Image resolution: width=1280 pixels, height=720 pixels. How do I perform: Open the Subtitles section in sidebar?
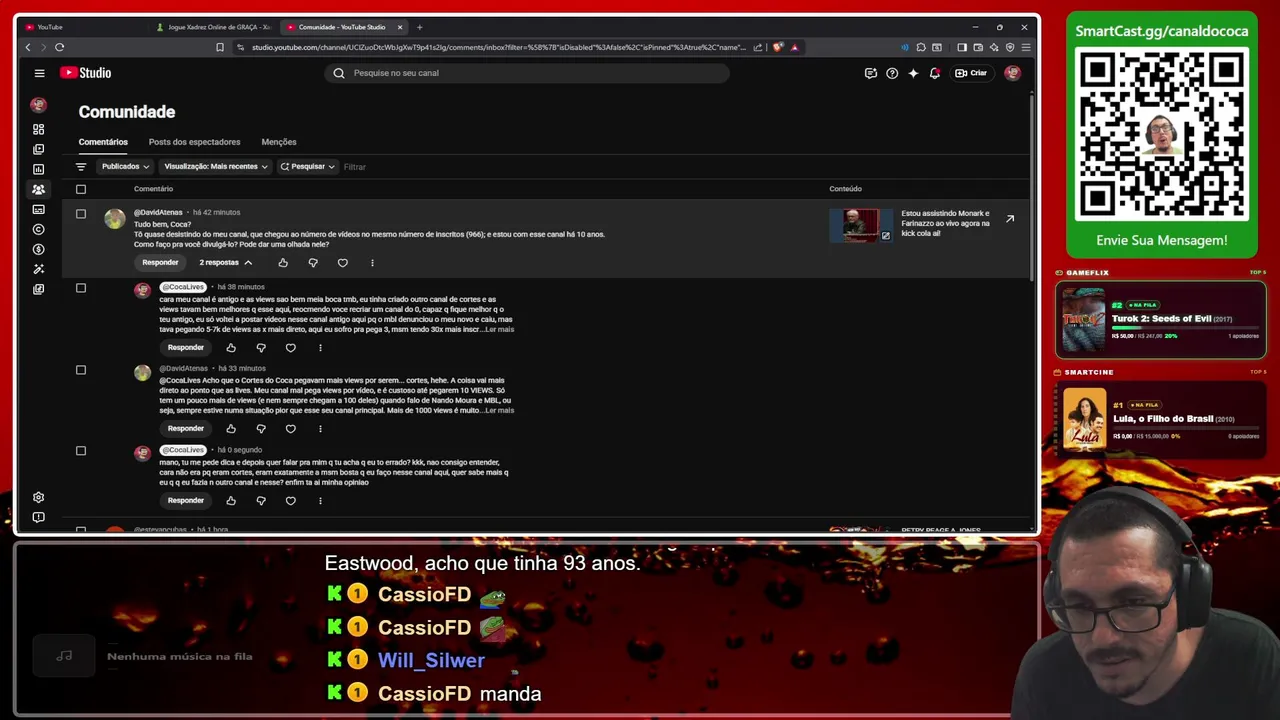[38, 209]
